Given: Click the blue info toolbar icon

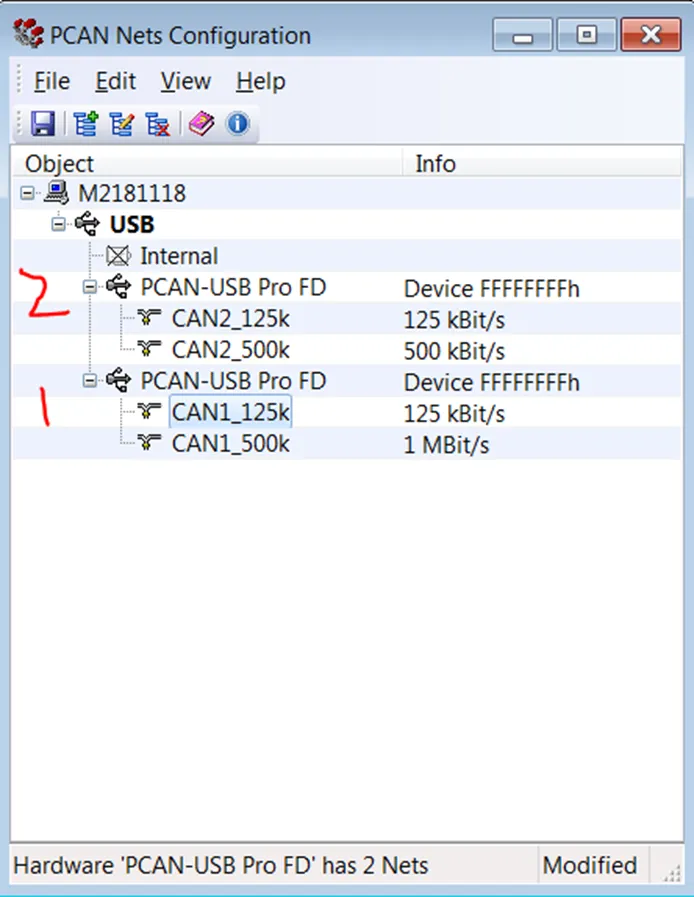Looking at the screenshot, I should (237, 124).
